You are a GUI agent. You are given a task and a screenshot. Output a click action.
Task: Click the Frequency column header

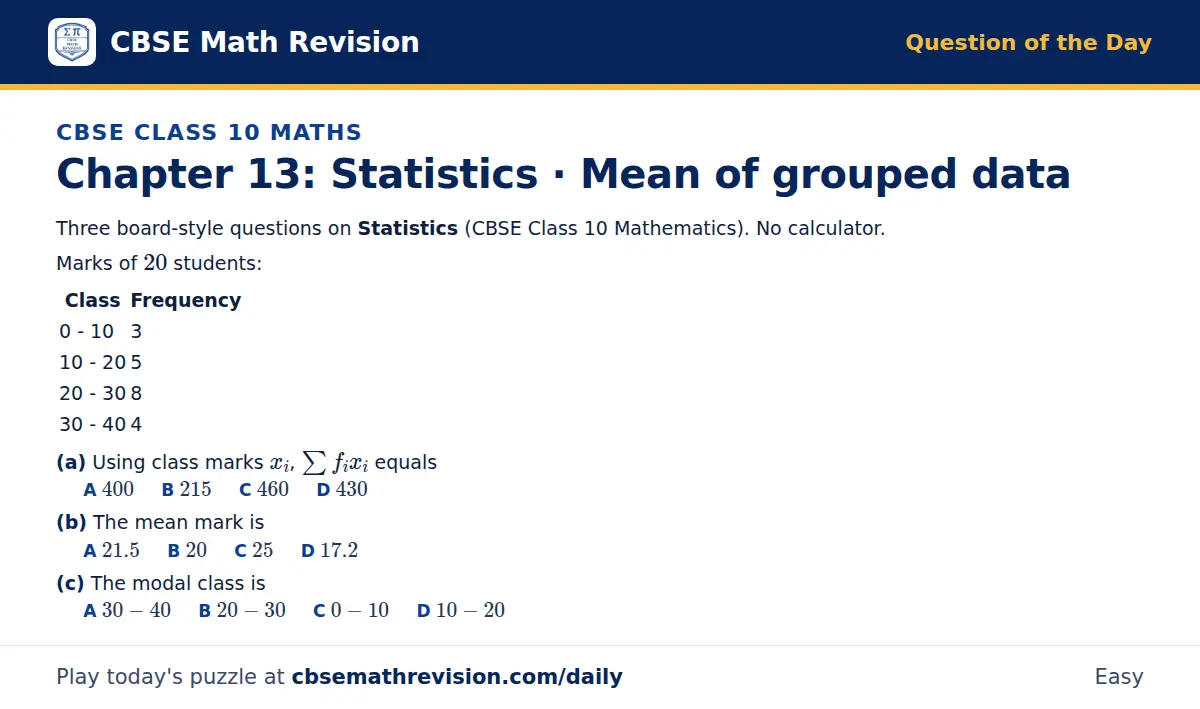click(x=186, y=300)
